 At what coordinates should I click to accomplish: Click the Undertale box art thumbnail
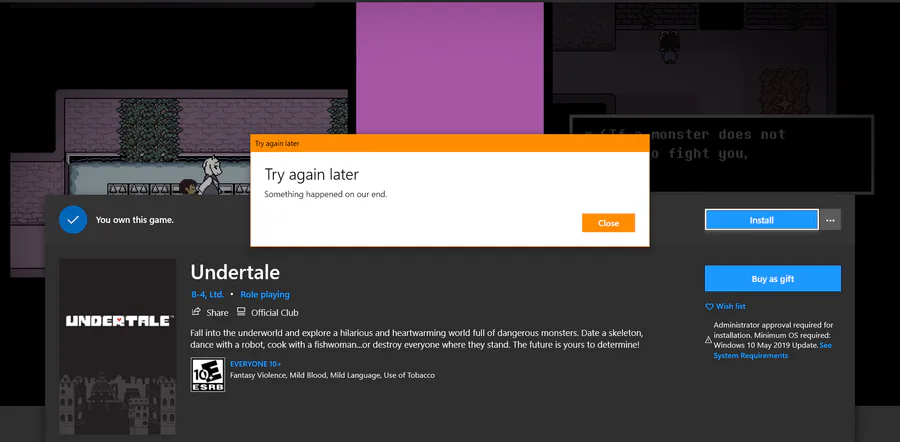point(118,346)
